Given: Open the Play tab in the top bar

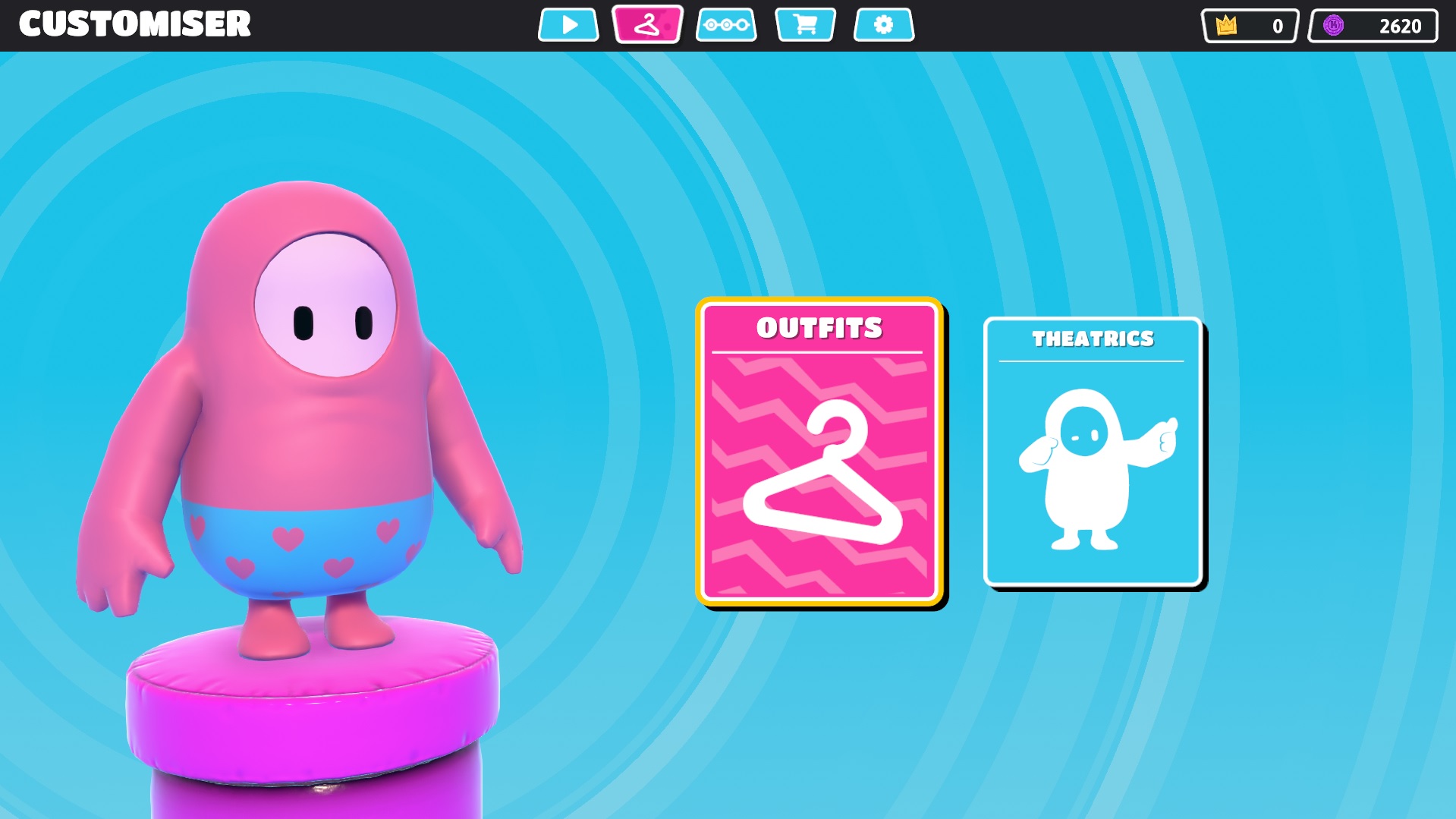Looking at the screenshot, I should pos(568,25).
